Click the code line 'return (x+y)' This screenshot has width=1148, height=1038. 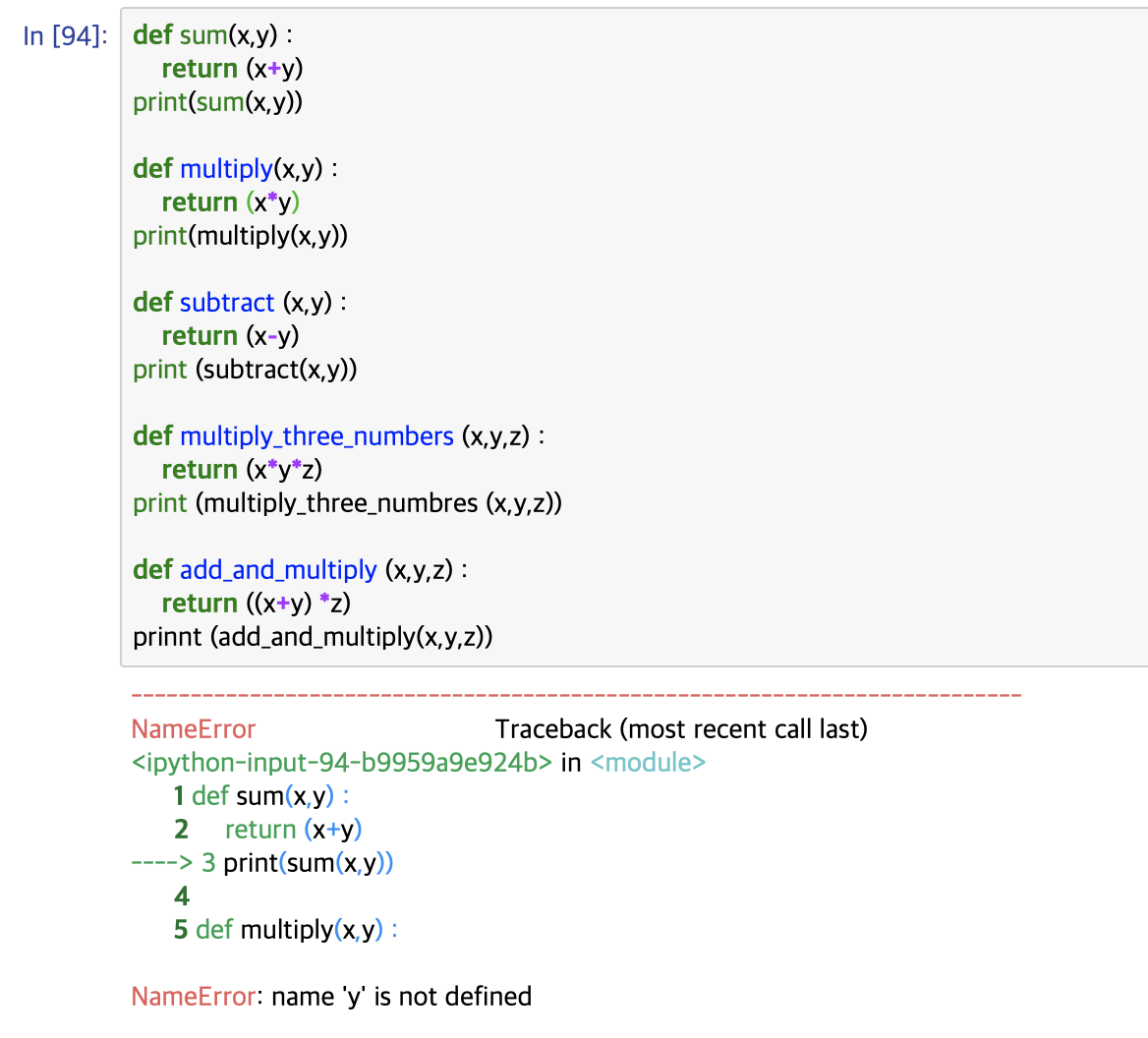pyautogui.click(x=232, y=69)
